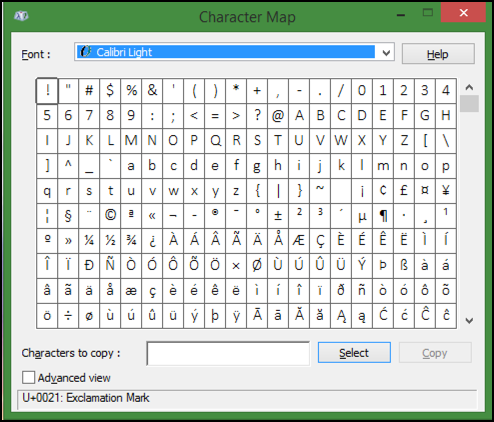Screen dimensions: 494x422
Task: Click the Calibri Light font combo box
Action: click(x=234, y=52)
